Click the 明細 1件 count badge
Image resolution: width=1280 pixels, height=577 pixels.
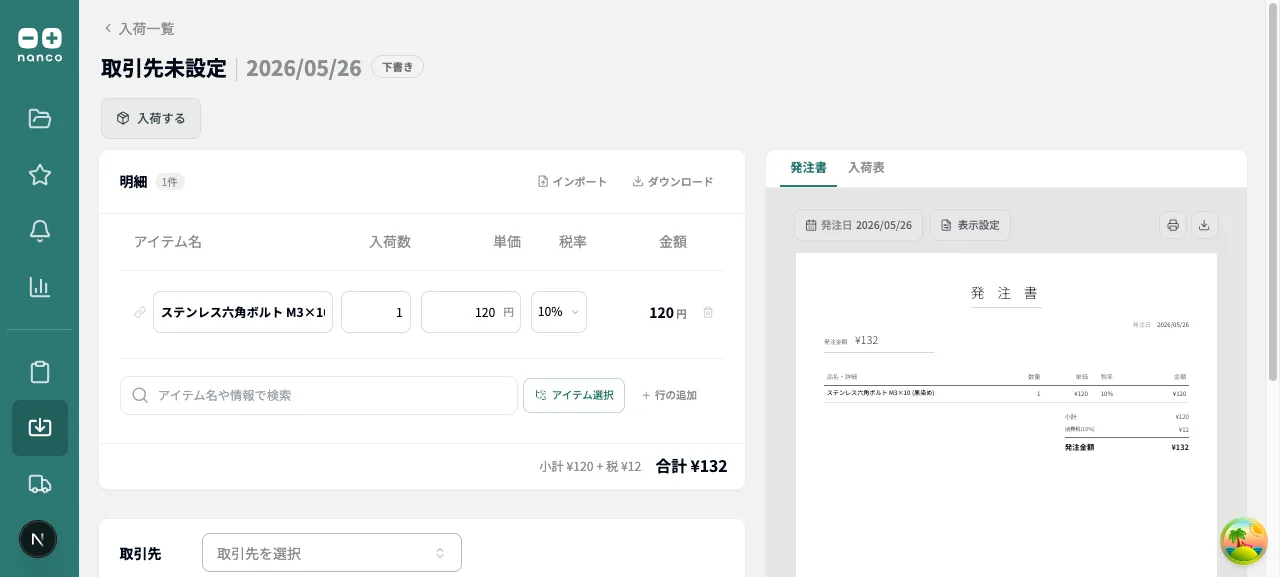(170, 182)
